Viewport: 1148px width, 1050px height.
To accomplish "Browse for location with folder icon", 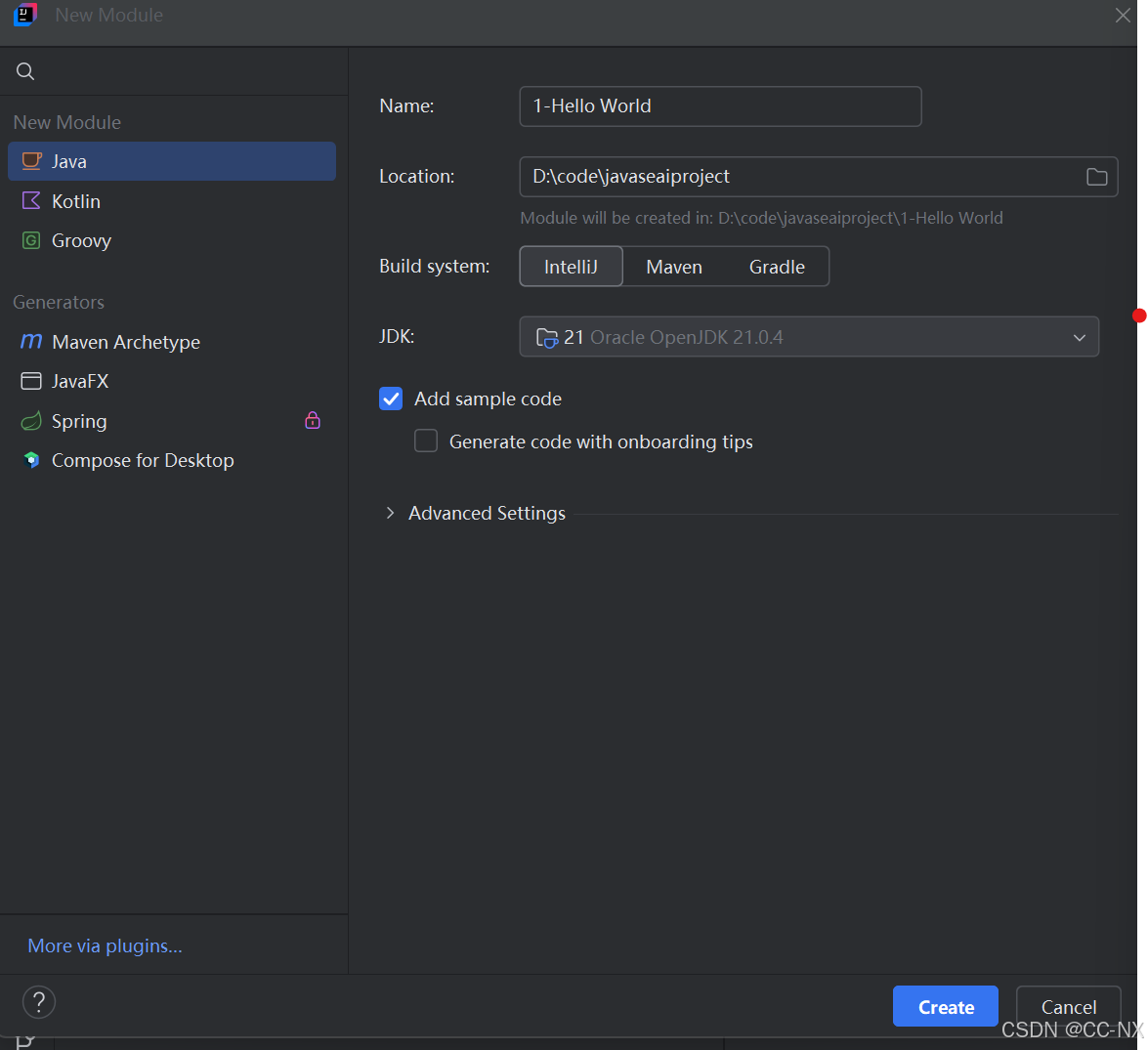I will (x=1096, y=177).
